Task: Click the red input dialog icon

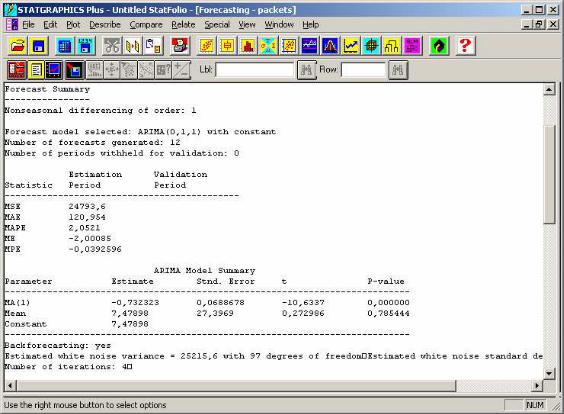Action: 17,69
